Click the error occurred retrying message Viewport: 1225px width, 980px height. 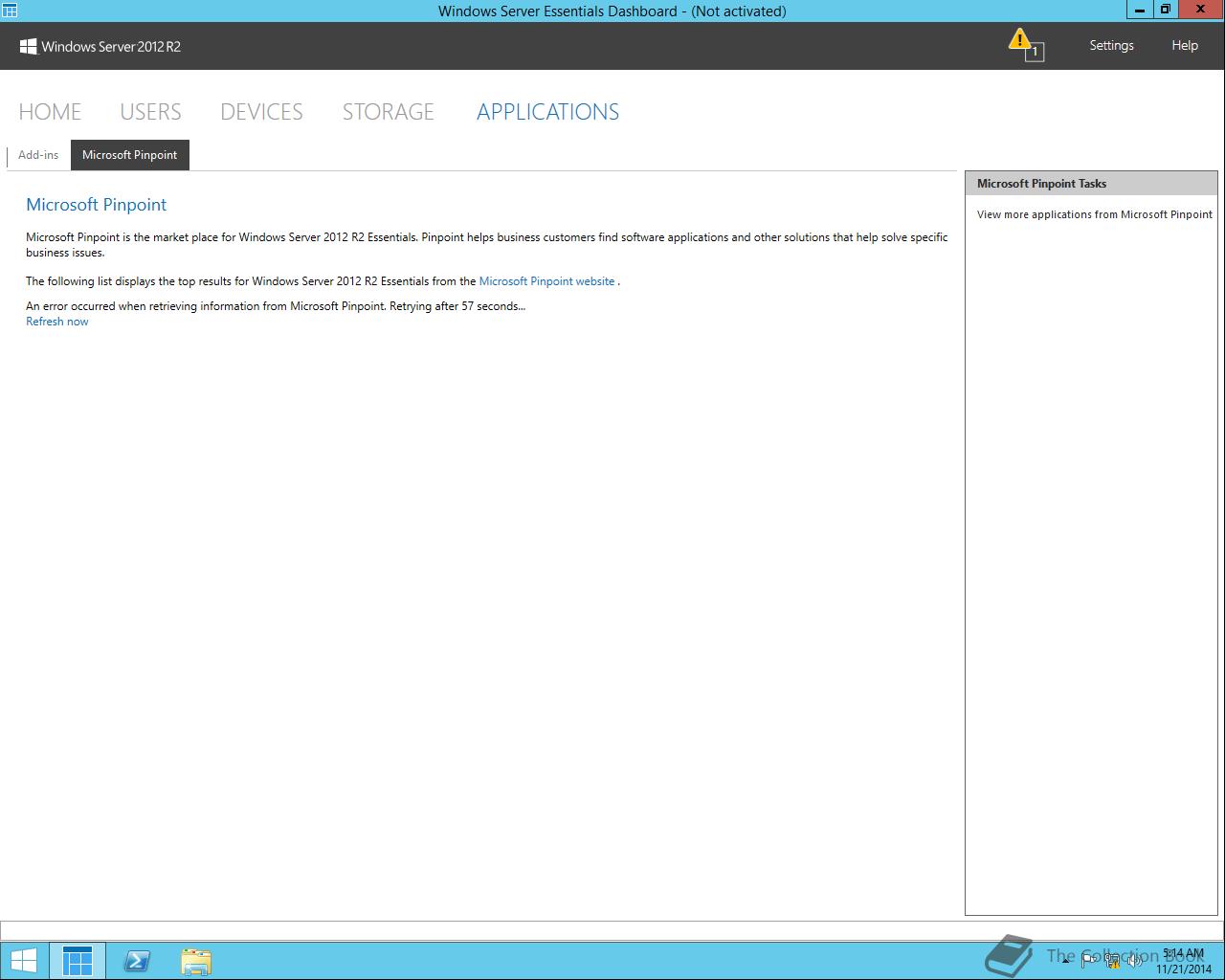pyautogui.click(x=276, y=306)
